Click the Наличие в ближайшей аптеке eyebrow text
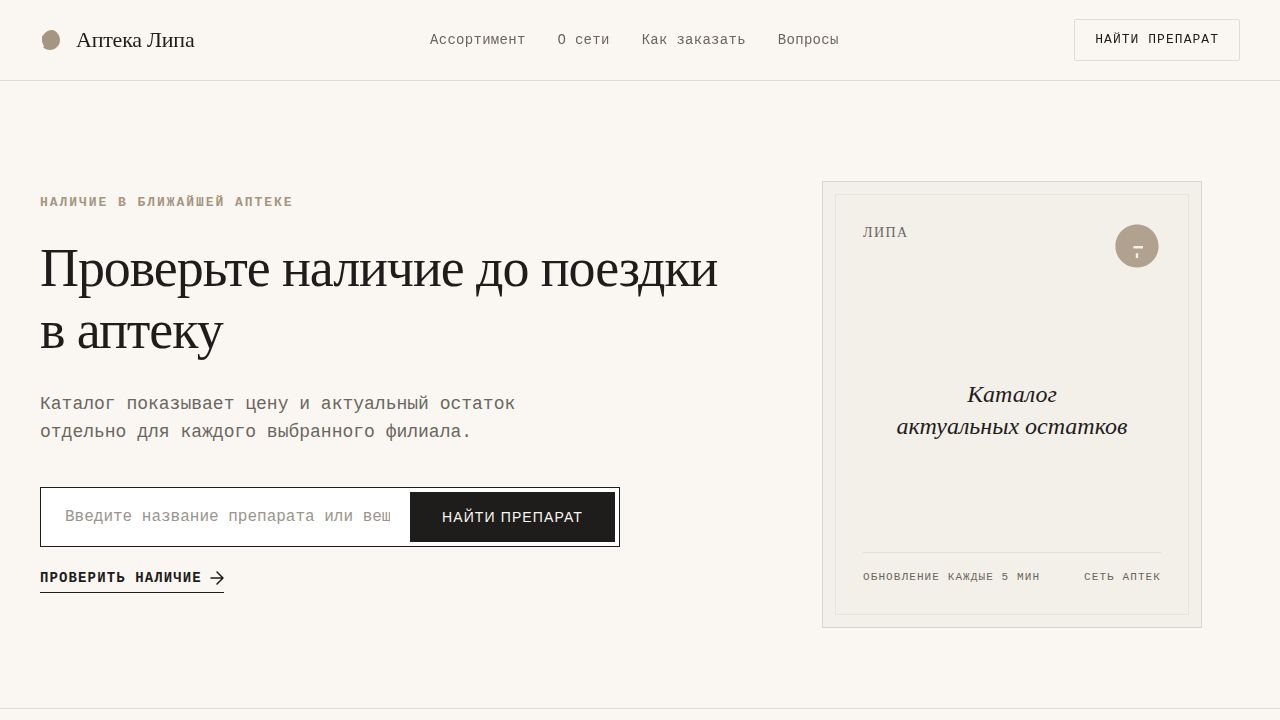 [x=166, y=202]
